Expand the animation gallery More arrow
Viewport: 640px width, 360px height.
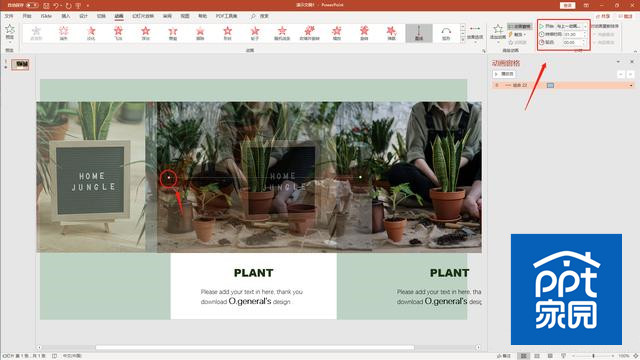(x=462, y=40)
